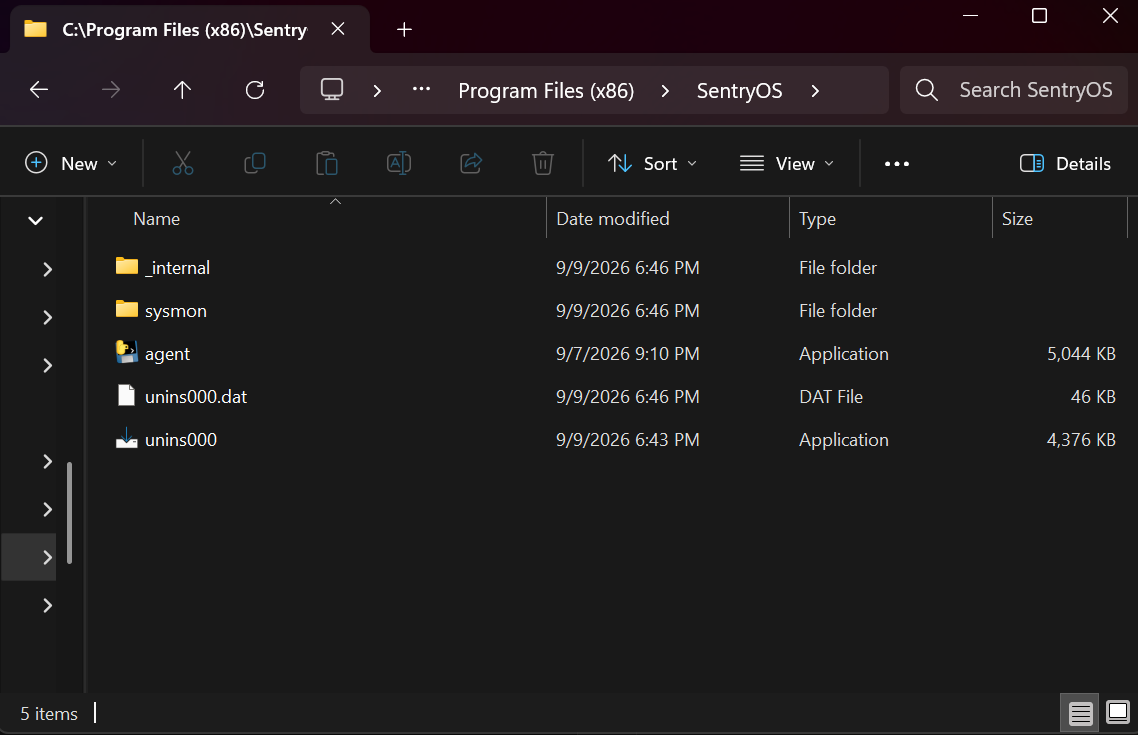Switch to large thumbnails view in status bar
The height and width of the screenshot is (735, 1138).
point(1118,713)
